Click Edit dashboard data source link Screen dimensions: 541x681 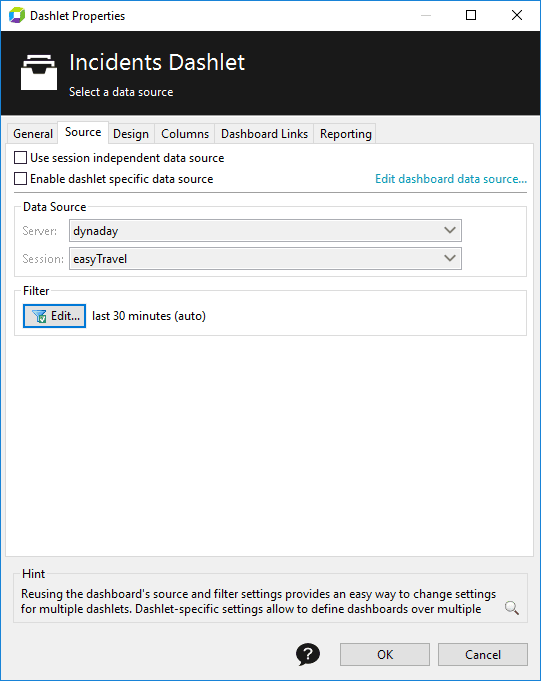click(451, 179)
